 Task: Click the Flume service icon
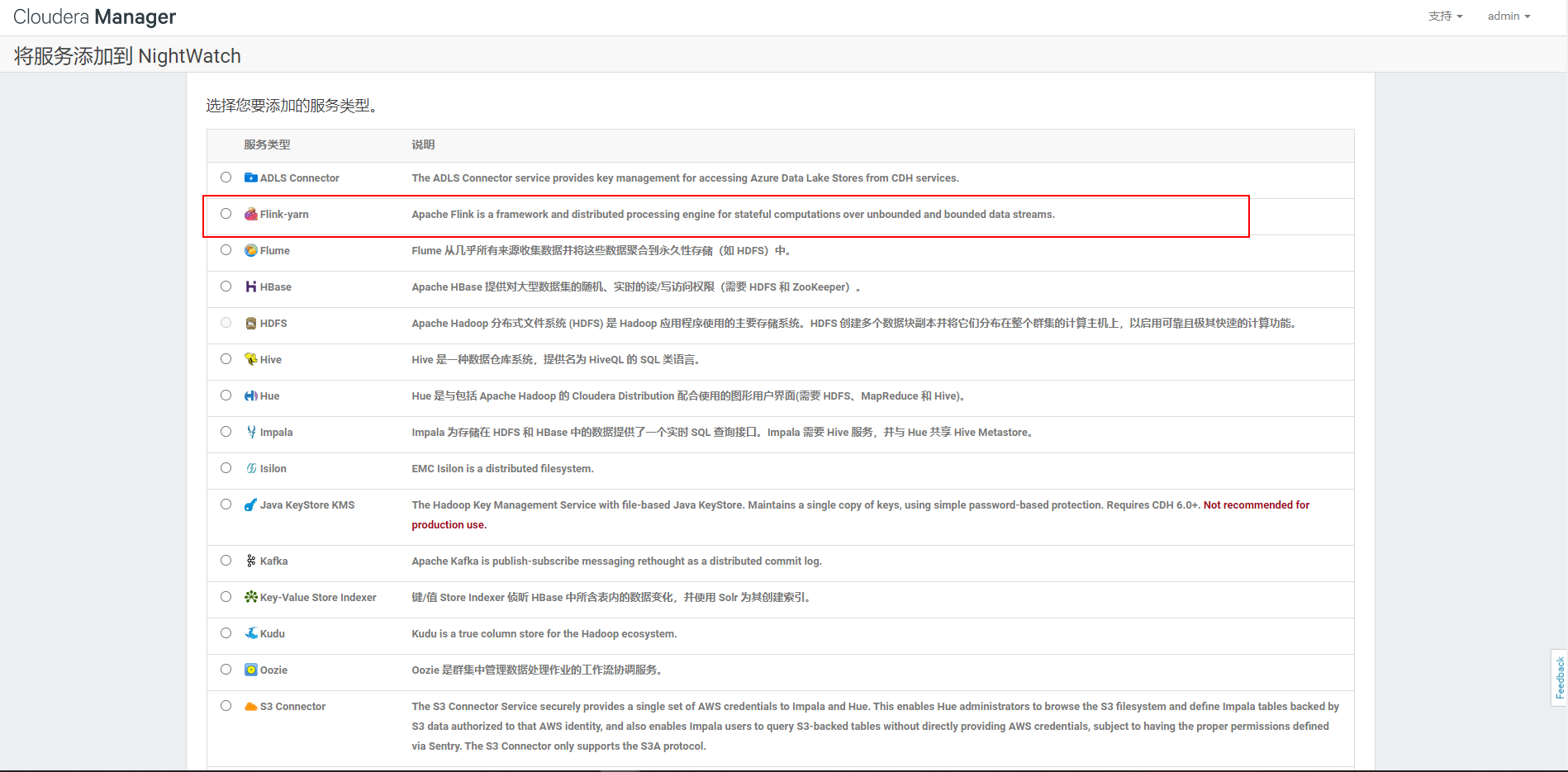(x=251, y=250)
